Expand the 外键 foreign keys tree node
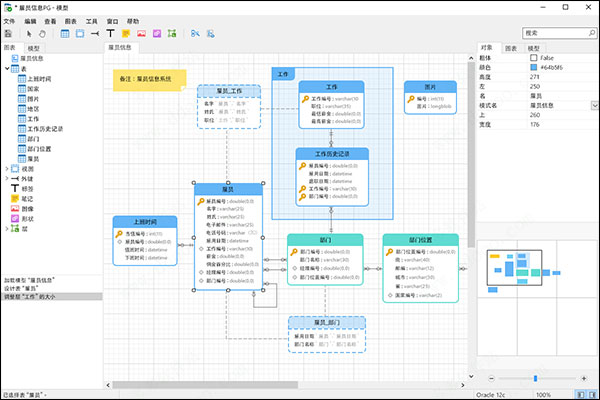Image resolution: width=600 pixels, height=400 pixels. pyautogui.click(x=7, y=178)
